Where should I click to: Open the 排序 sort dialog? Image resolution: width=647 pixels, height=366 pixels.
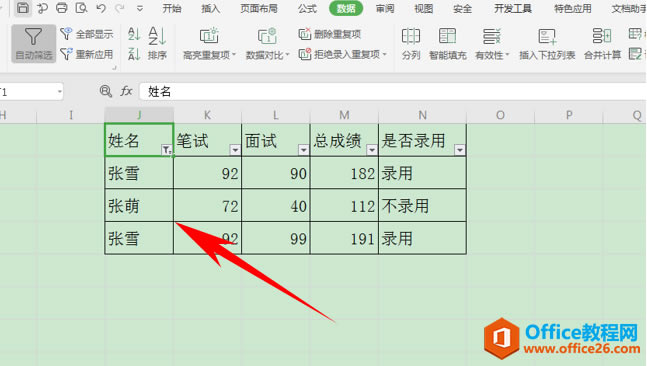[157, 43]
